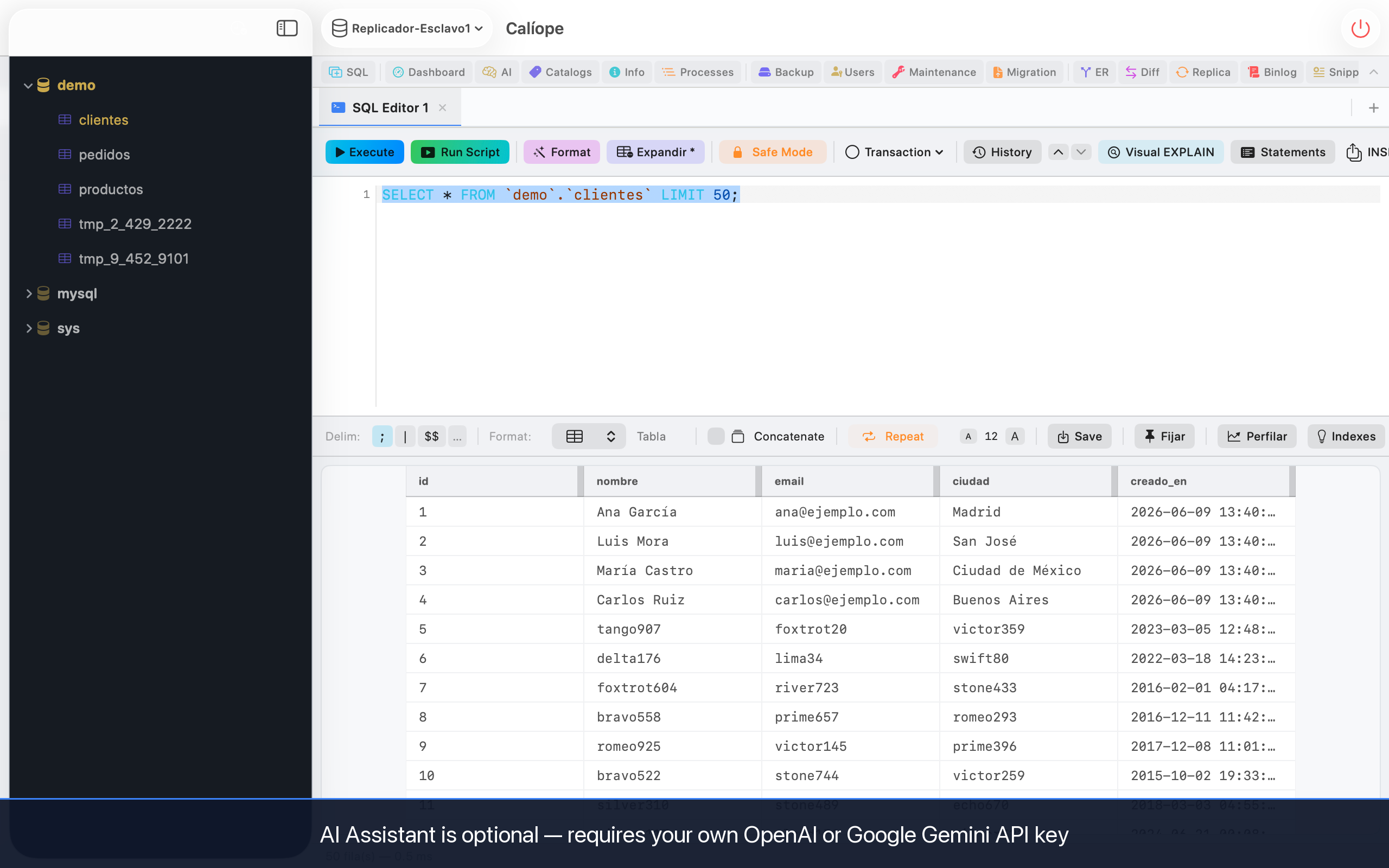
Task: Click the Execute button
Action: coord(365,152)
